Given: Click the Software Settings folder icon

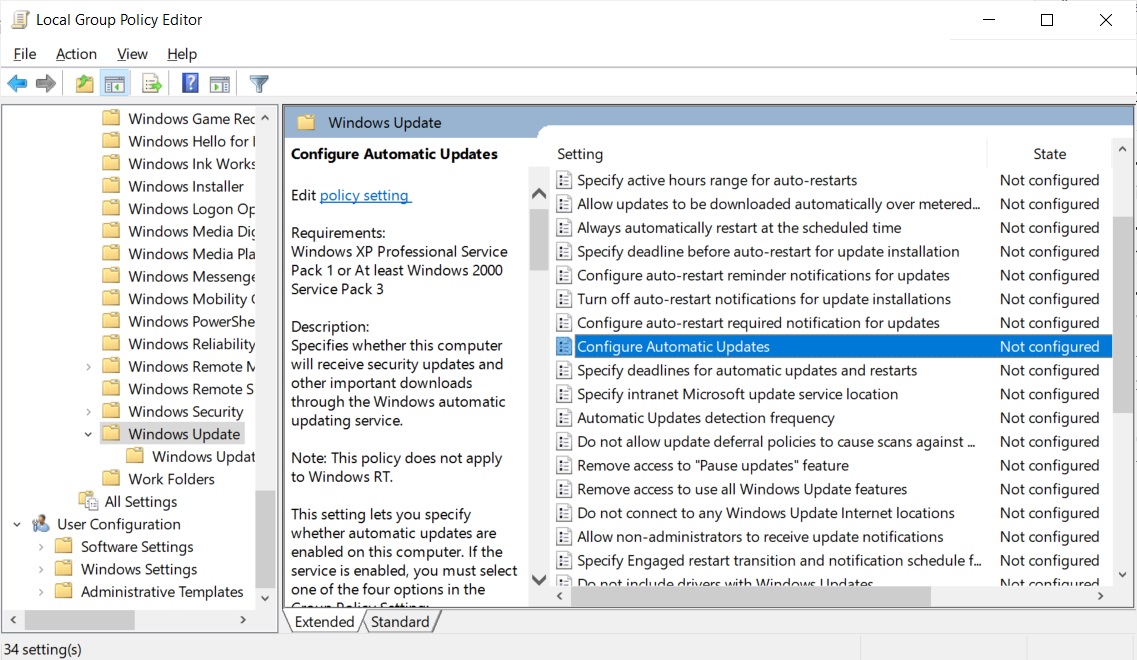Looking at the screenshot, I should click(x=64, y=546).
